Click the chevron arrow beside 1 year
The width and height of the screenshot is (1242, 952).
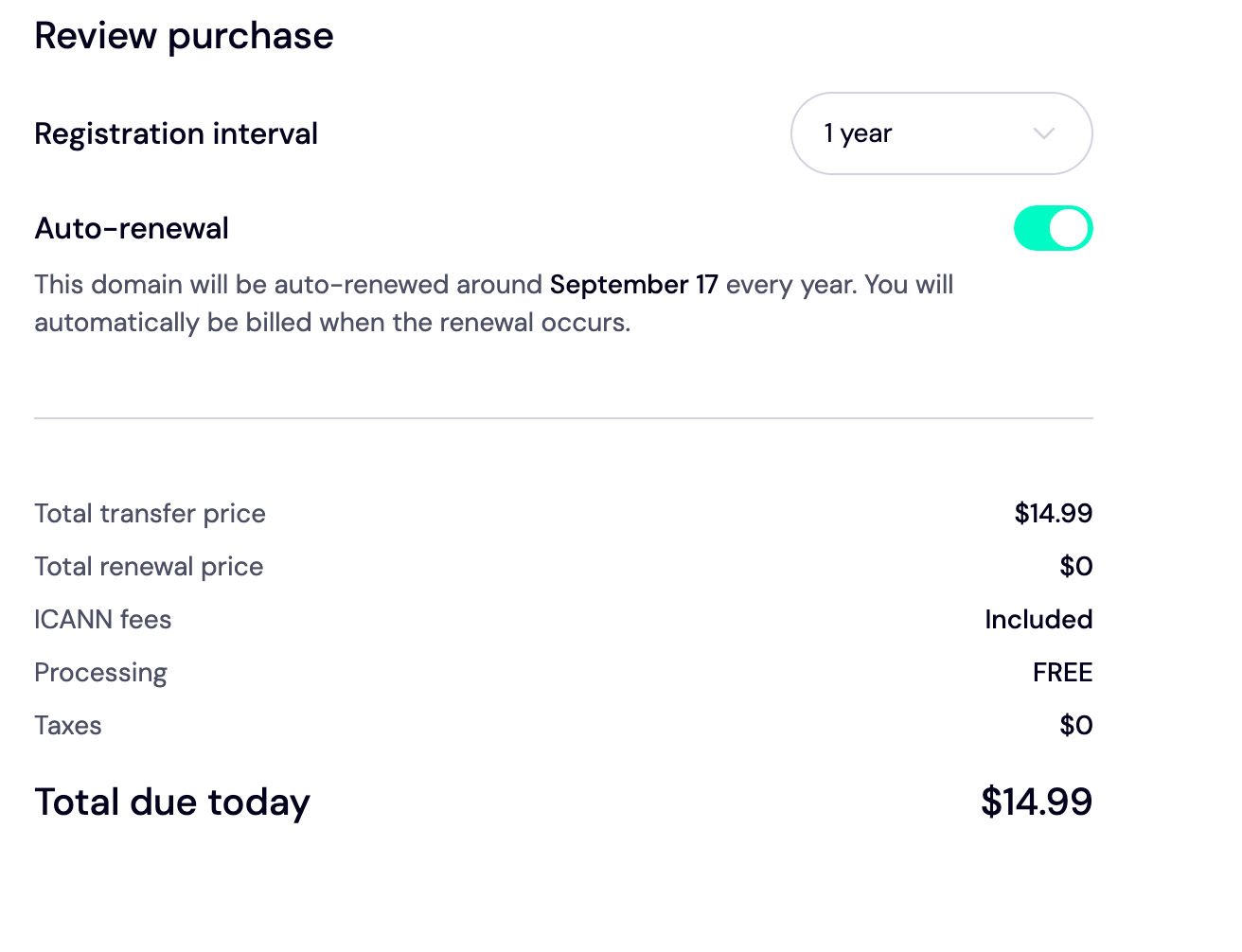click(1043, 133)
